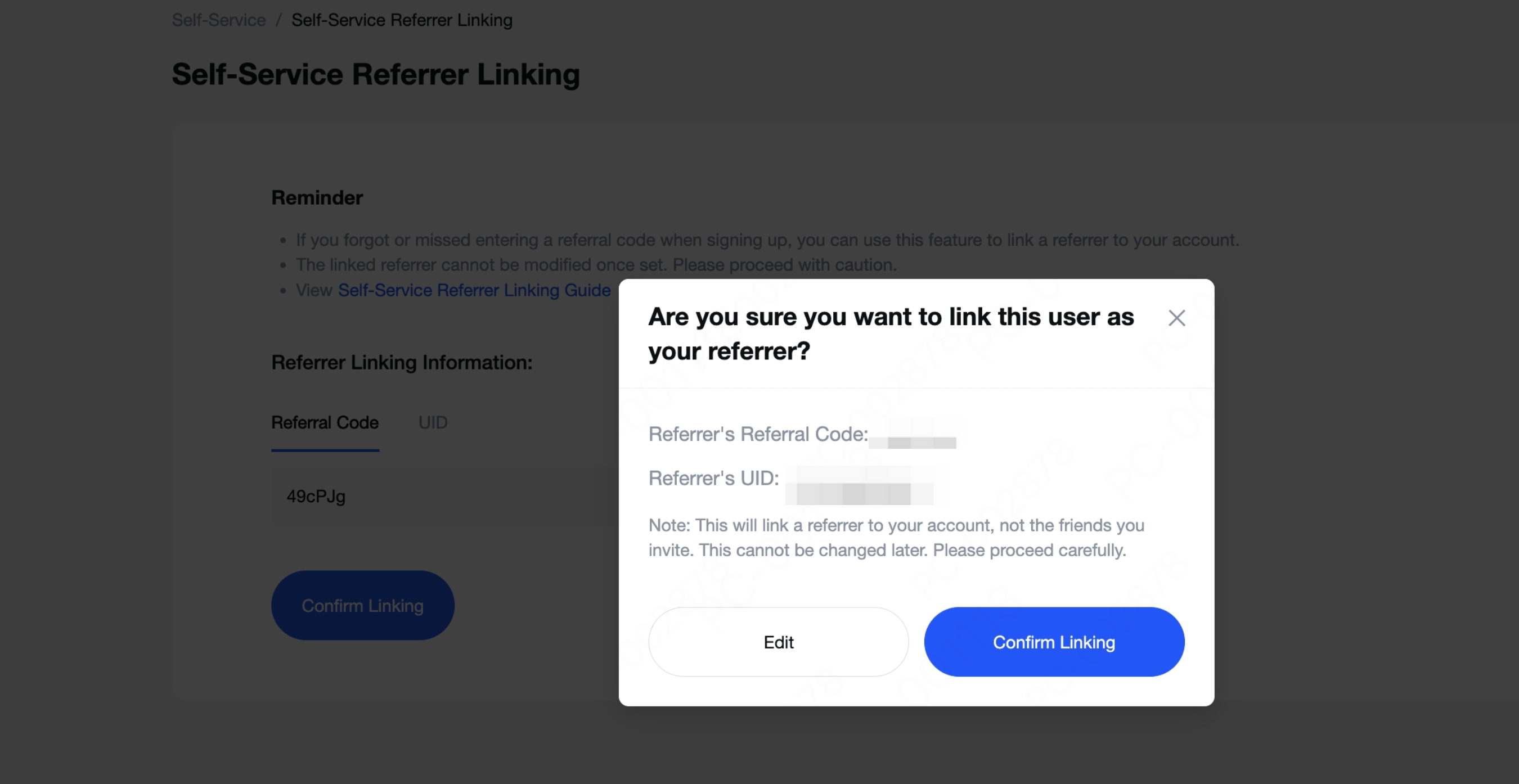Click the reminder about forgotten referral code
The image size is (1519, 784).
click(767, 240)
